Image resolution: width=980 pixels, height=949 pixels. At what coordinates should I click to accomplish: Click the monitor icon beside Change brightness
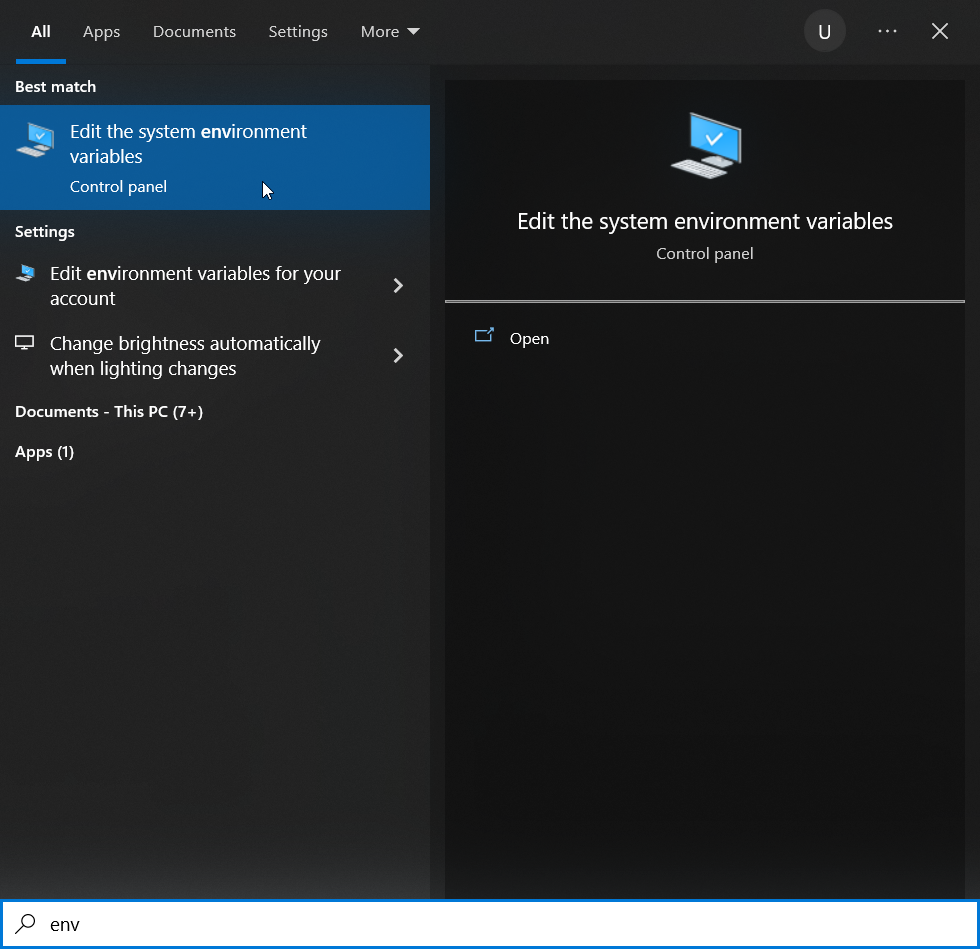pyautogui.click(x=25, y=343)
